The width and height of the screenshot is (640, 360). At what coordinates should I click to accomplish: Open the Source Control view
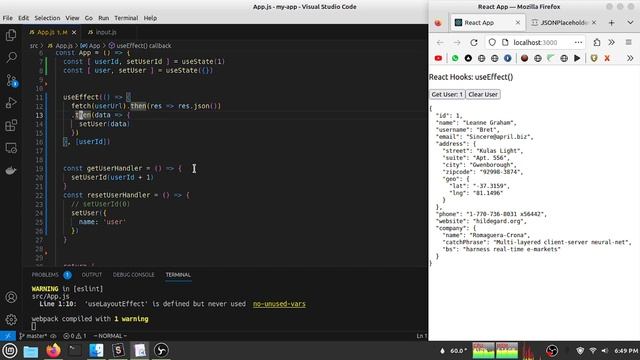click(11, 80)
